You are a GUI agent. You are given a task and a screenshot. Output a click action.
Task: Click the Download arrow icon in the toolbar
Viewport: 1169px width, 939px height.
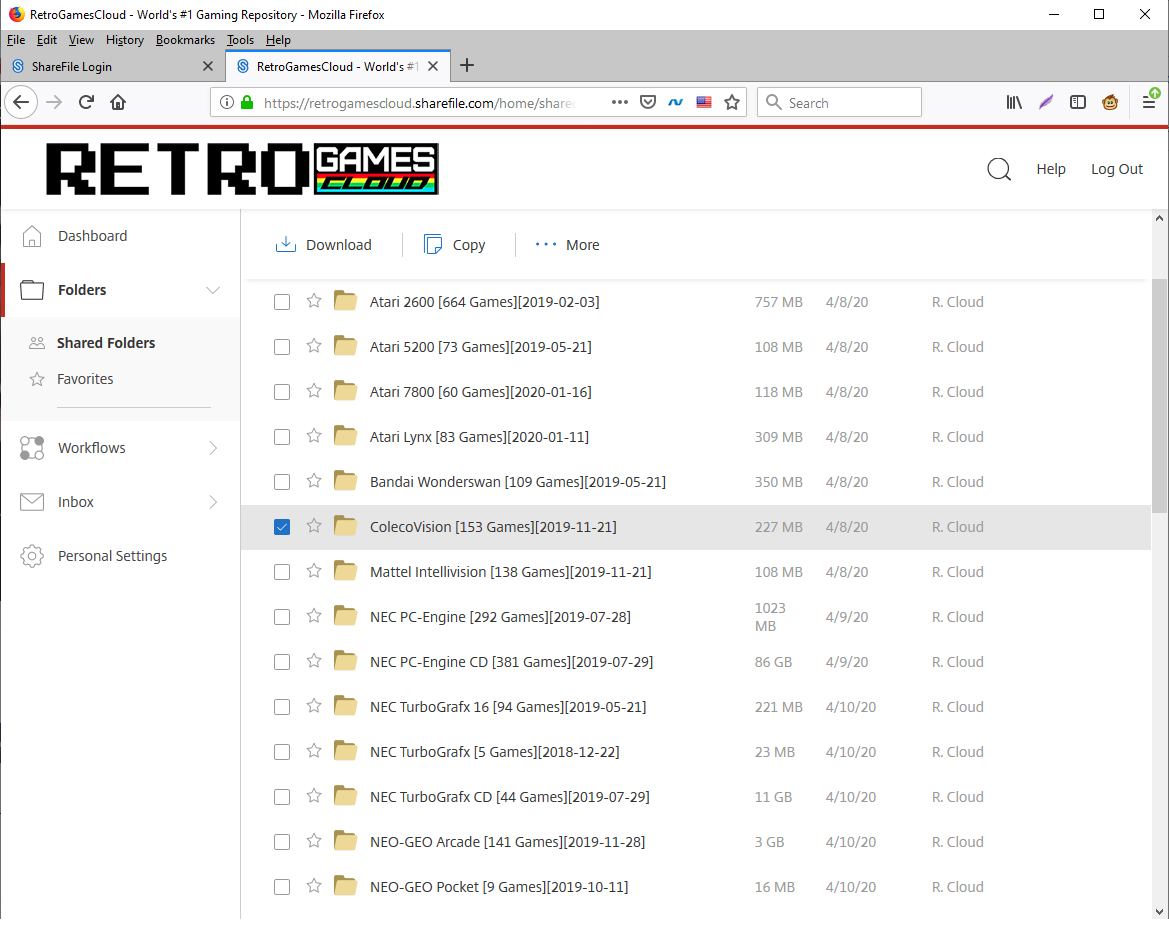286,245
